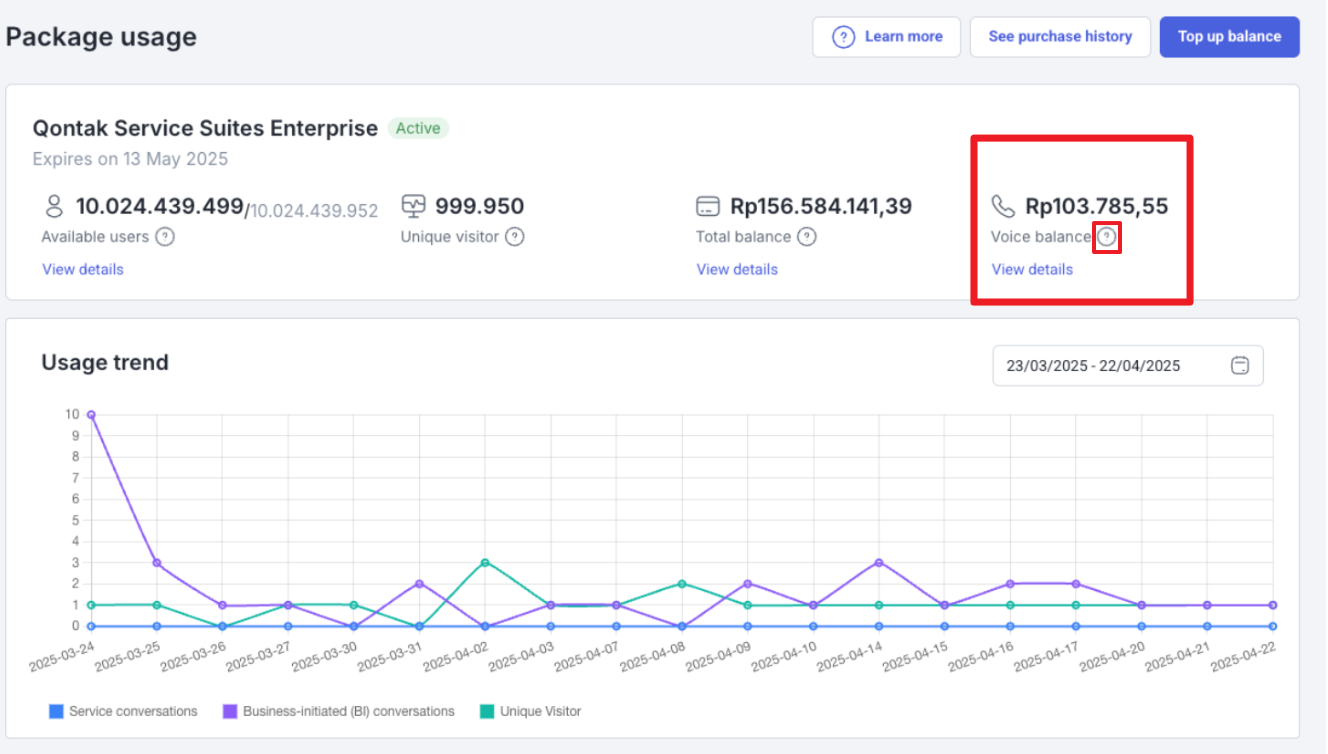1328x754 pixels.
Task: Click the card icon by total balance
Action: point(708,207)
